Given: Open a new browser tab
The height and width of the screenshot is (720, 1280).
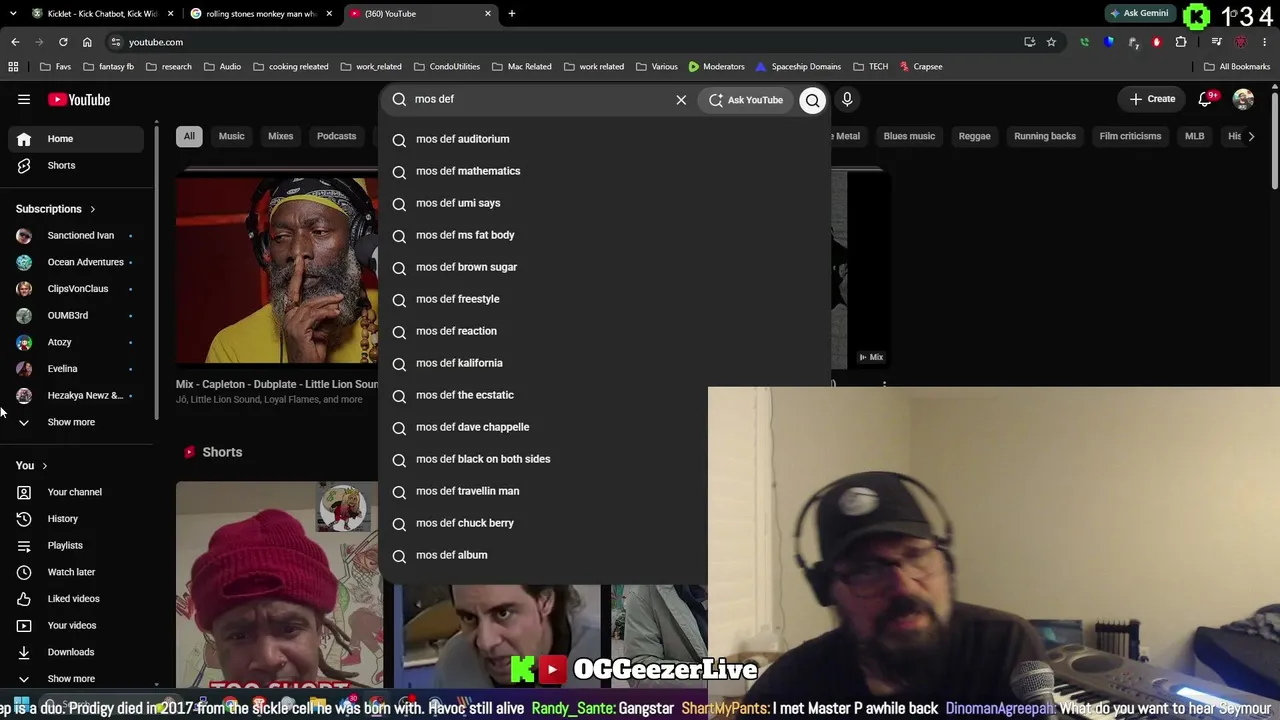Looking at the screenshot, I should pyautogui.click(x=512, y=14).
